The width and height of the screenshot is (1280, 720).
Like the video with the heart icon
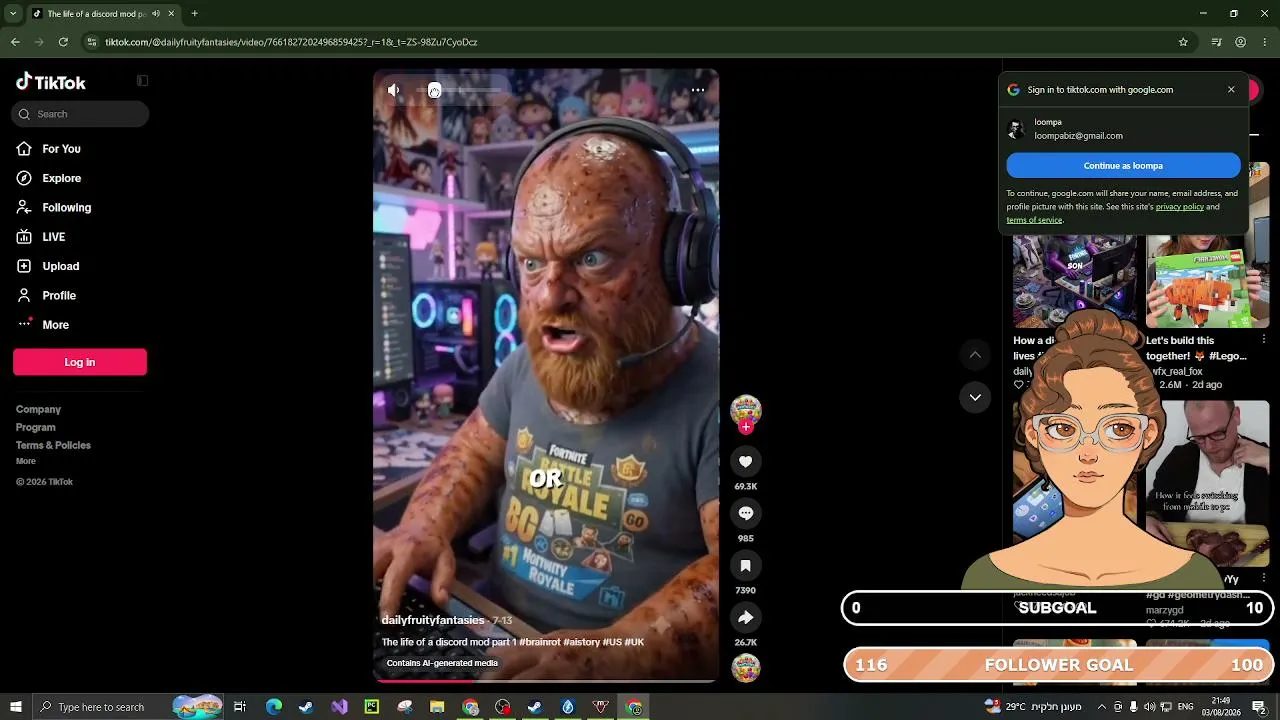tap(746, 462)
